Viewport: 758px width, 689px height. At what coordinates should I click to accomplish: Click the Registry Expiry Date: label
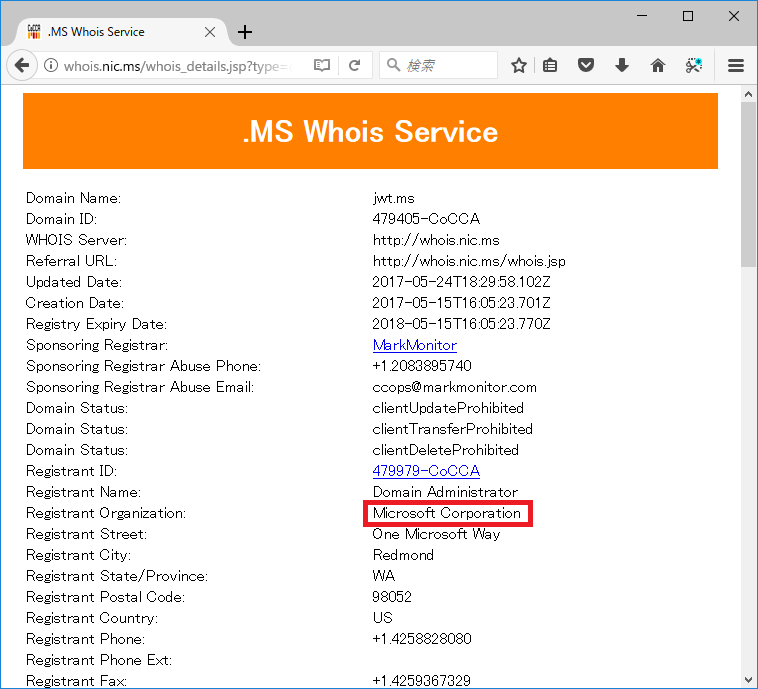(96, 324)
